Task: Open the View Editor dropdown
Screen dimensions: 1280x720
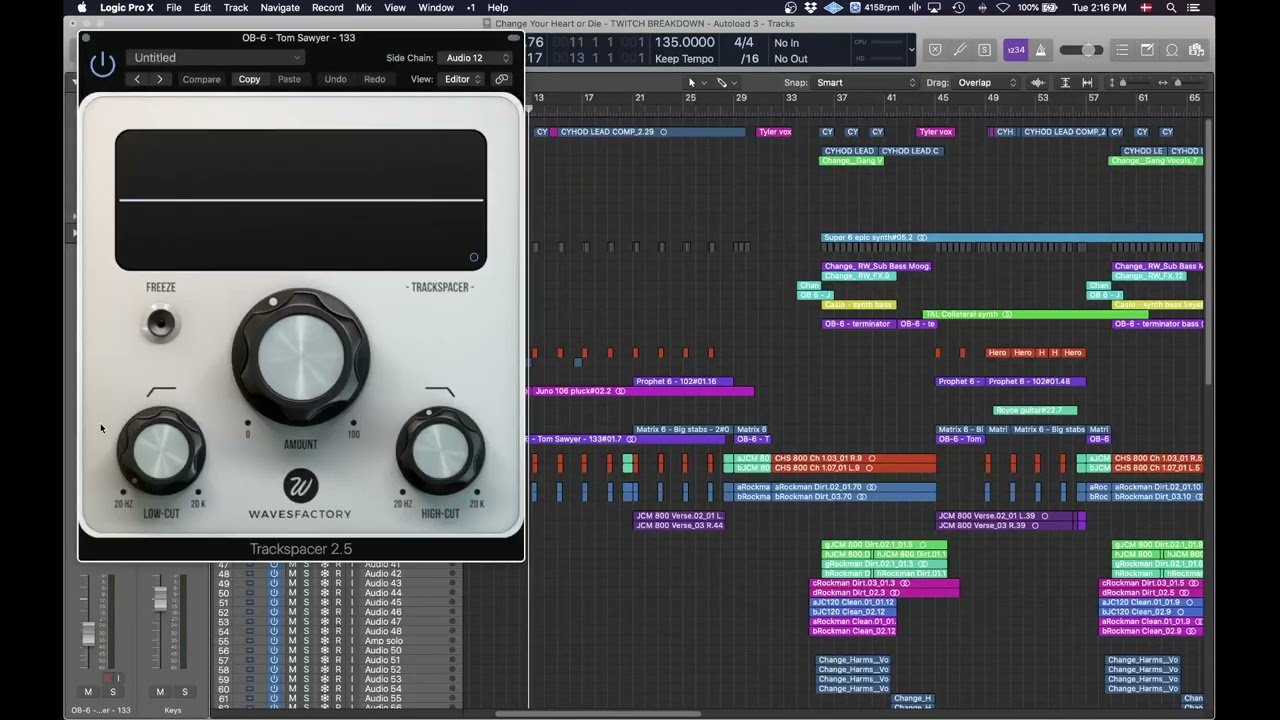Action: click(462, 79)
